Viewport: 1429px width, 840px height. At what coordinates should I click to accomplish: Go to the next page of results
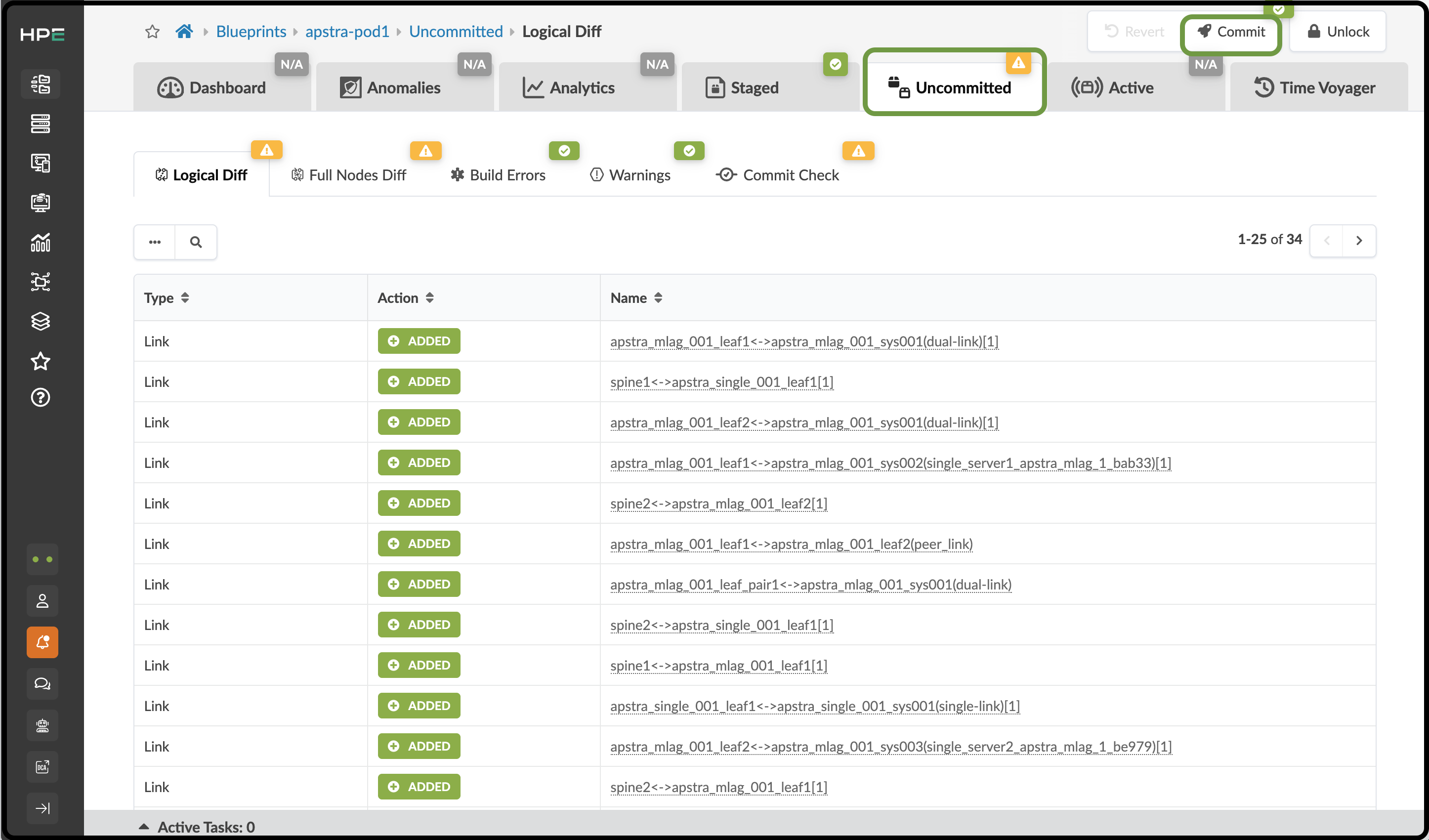(x=1359, y=241)
